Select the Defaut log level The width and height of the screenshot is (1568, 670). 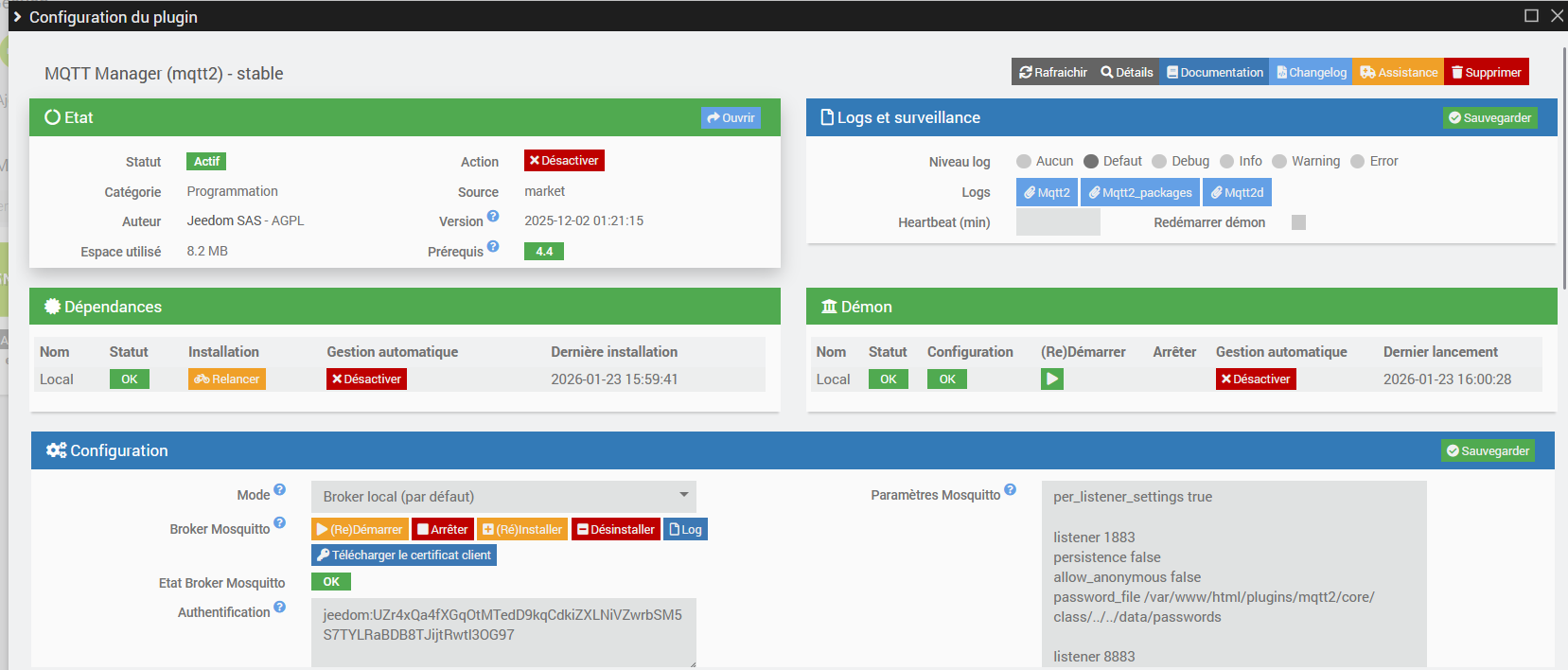(x=1090, y=161)
